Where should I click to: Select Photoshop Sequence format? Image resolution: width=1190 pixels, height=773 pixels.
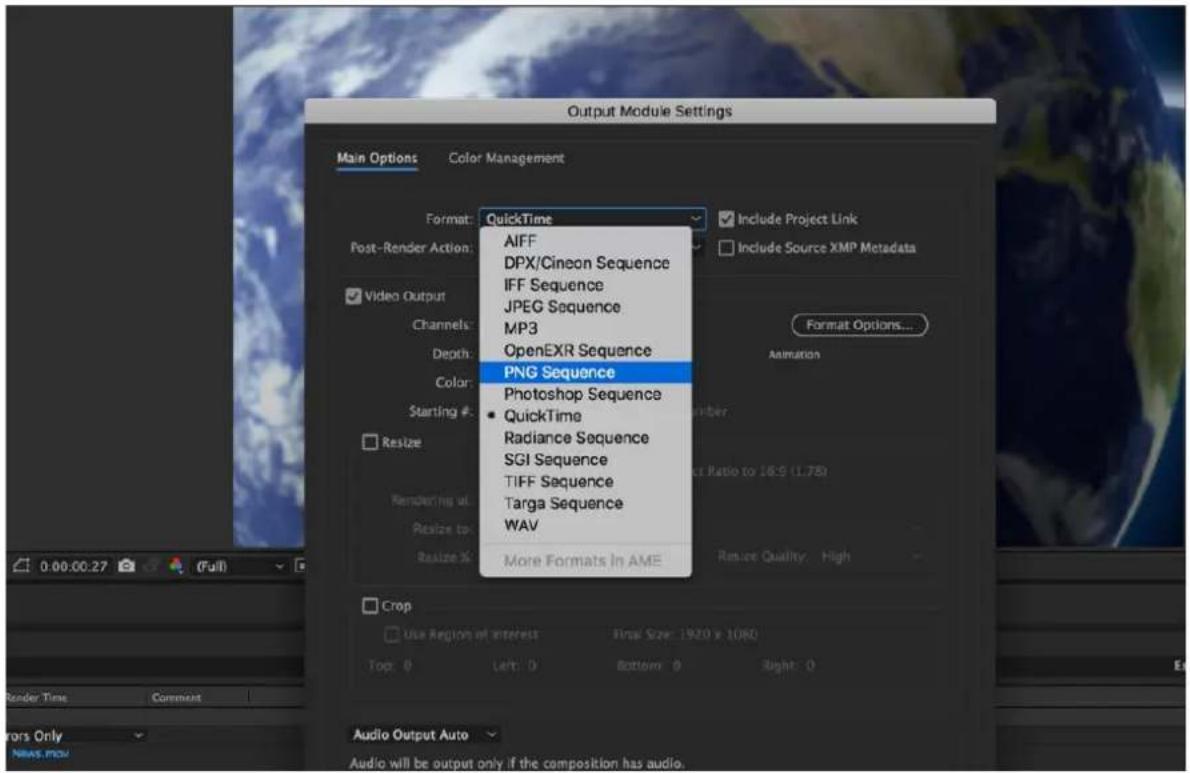[x=585, y=394]
